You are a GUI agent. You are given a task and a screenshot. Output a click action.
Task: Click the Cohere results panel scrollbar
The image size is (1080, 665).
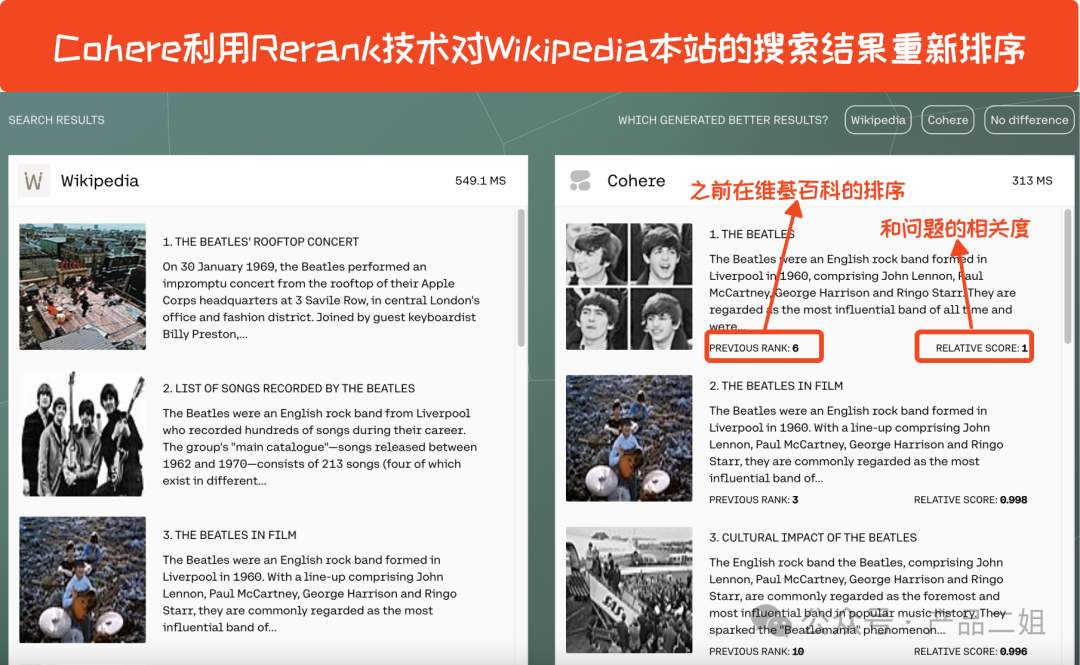(x=1068, y=278)
